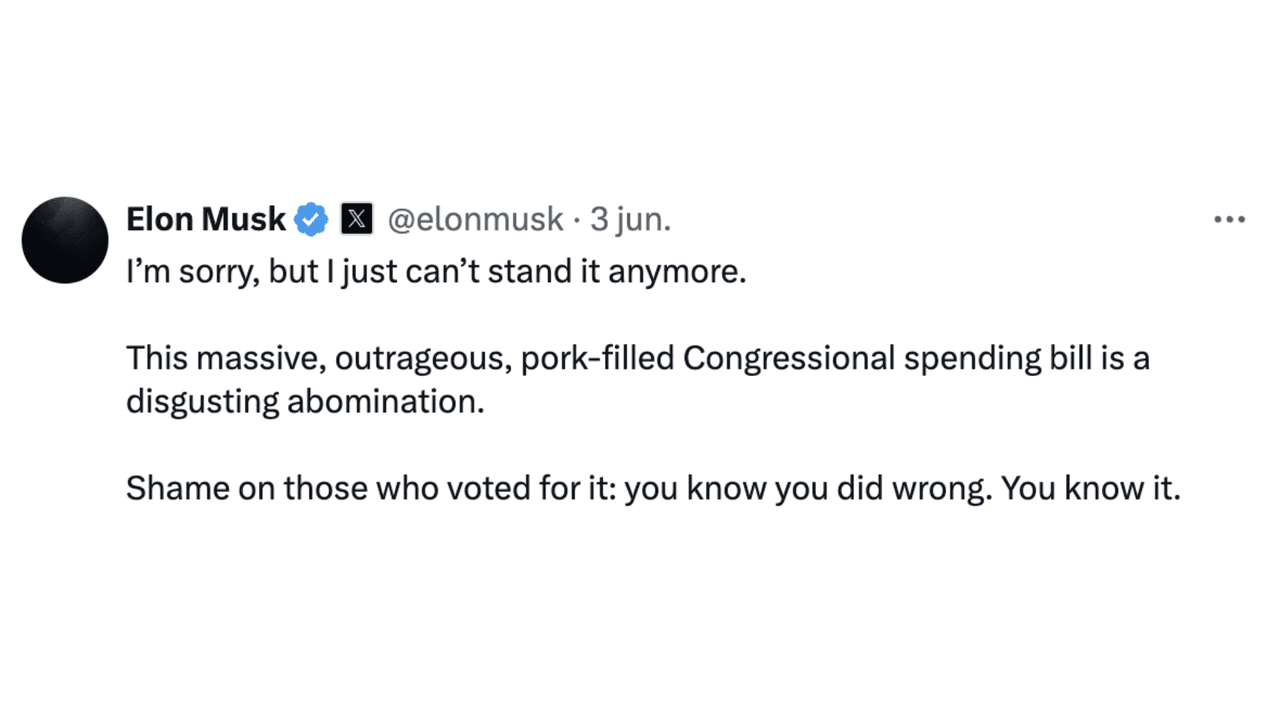Open the more options three-dot menu
This screenshot has height=720, width=1280.
tap(1229, 220)
